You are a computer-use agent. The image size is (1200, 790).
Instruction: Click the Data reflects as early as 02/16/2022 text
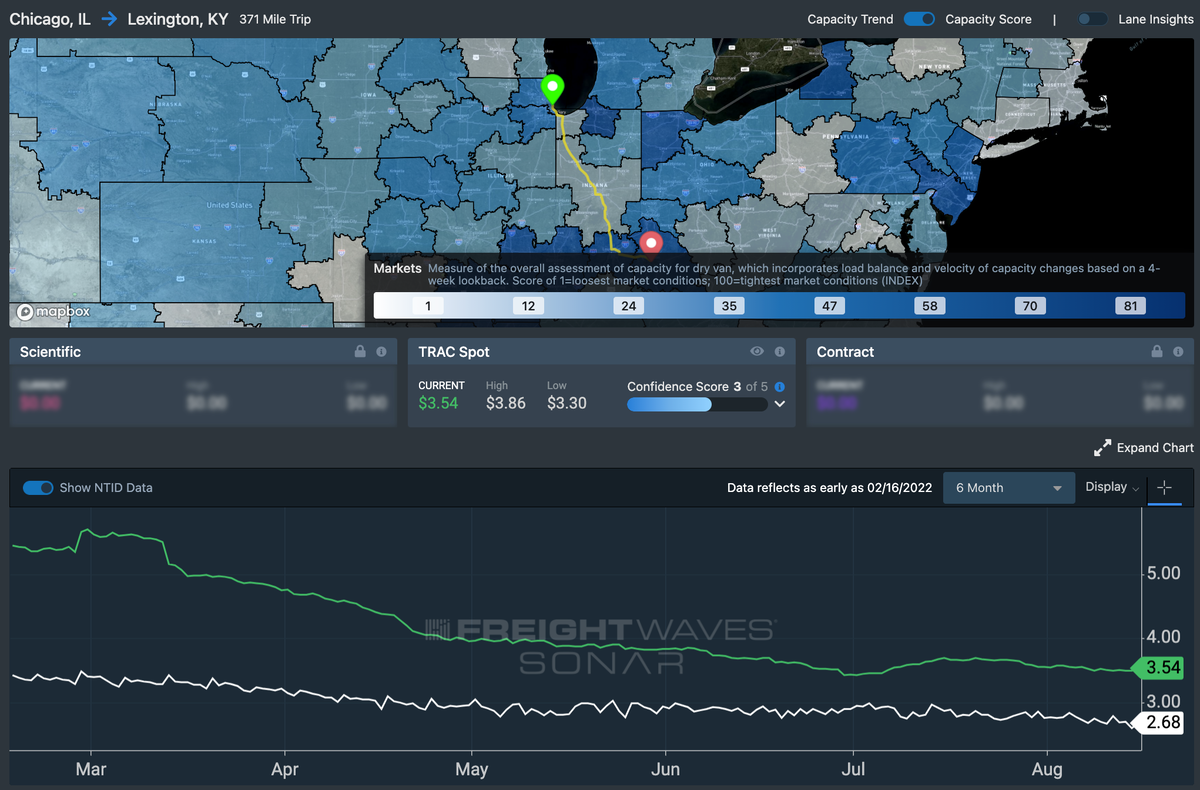click(829, 488)
